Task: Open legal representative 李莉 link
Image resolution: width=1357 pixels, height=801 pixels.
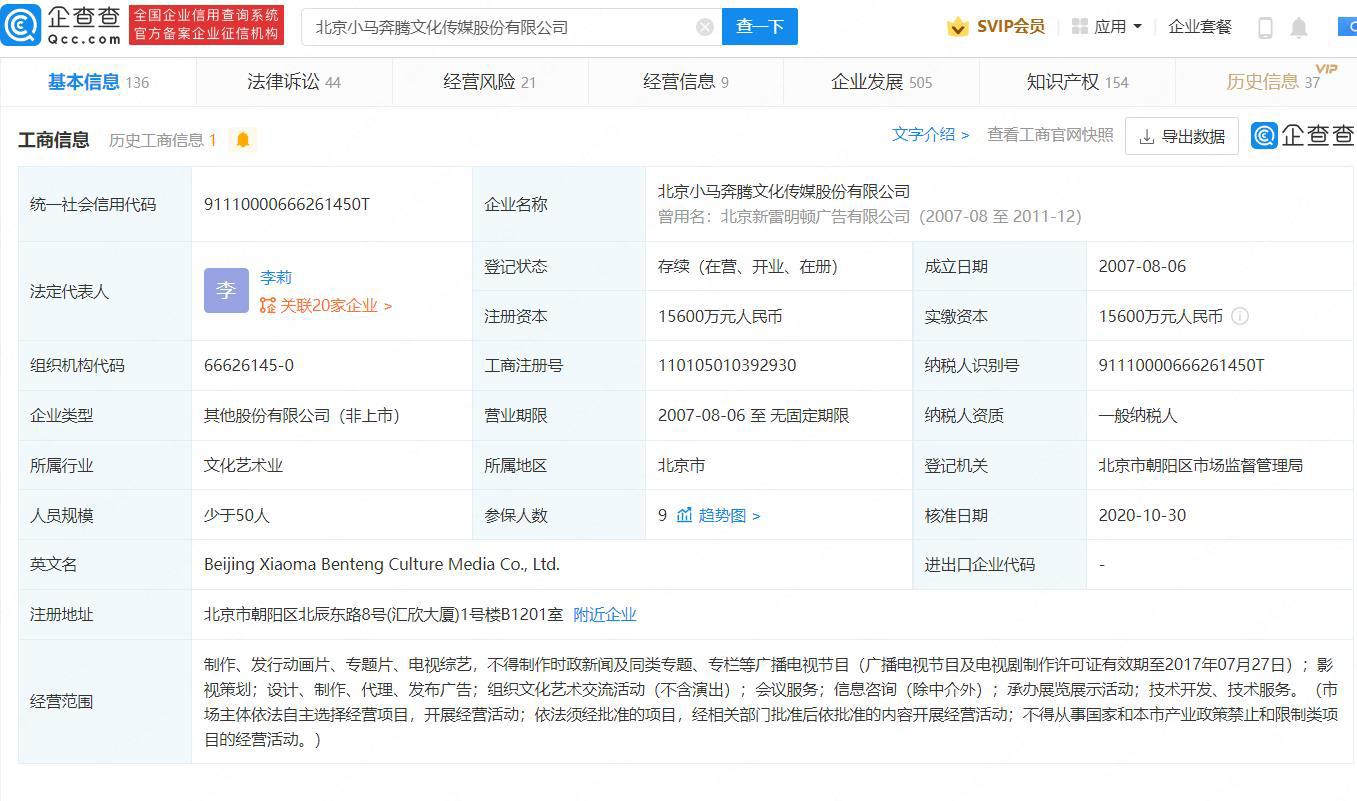Action: (276, 278)
